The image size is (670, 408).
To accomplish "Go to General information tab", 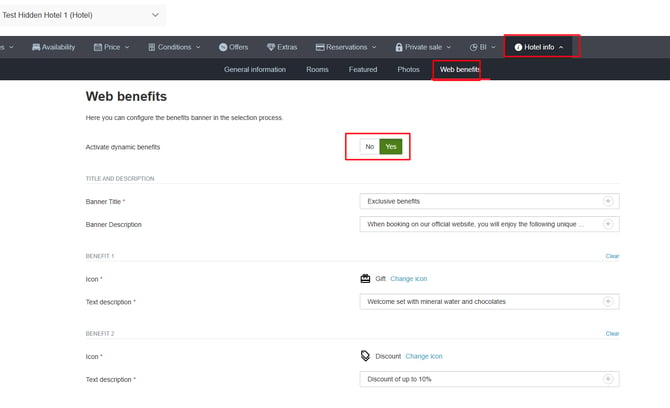I will coord(255,69).
